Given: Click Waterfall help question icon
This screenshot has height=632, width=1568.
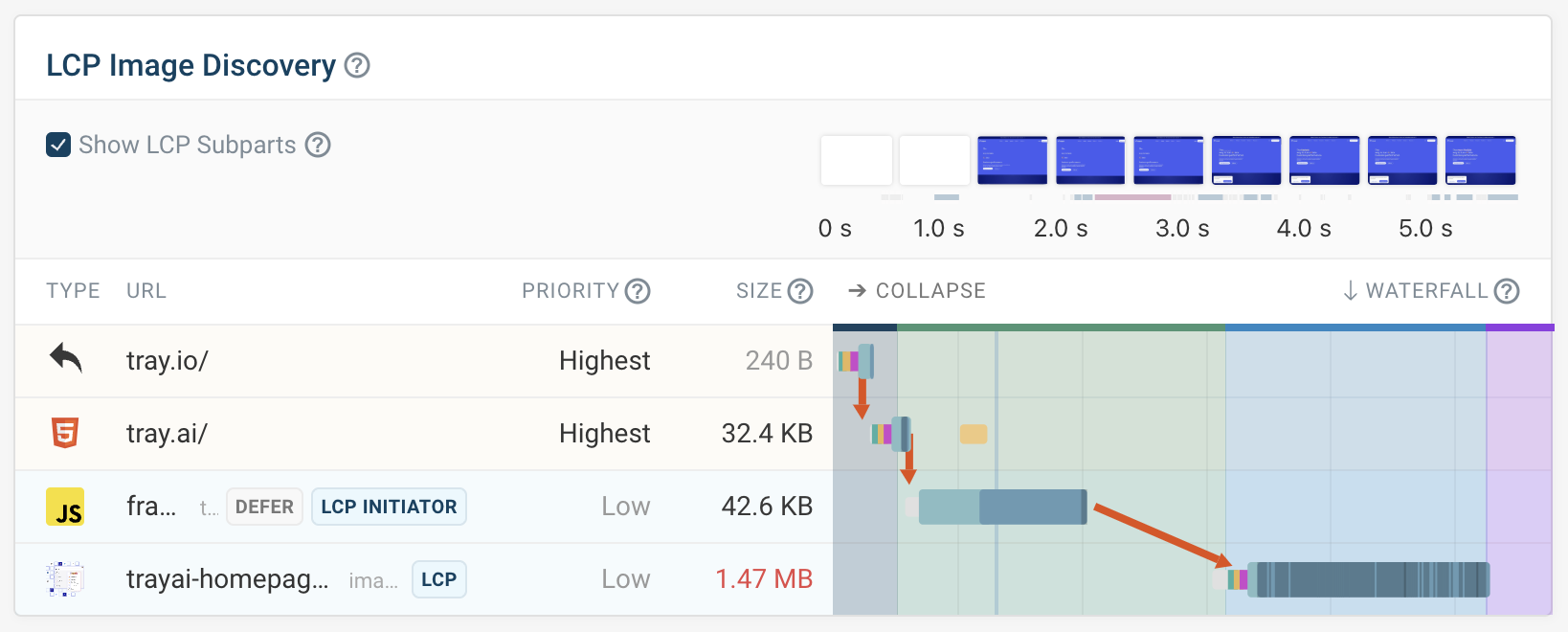Looking at the screenshot, I should pos(1507,291).
